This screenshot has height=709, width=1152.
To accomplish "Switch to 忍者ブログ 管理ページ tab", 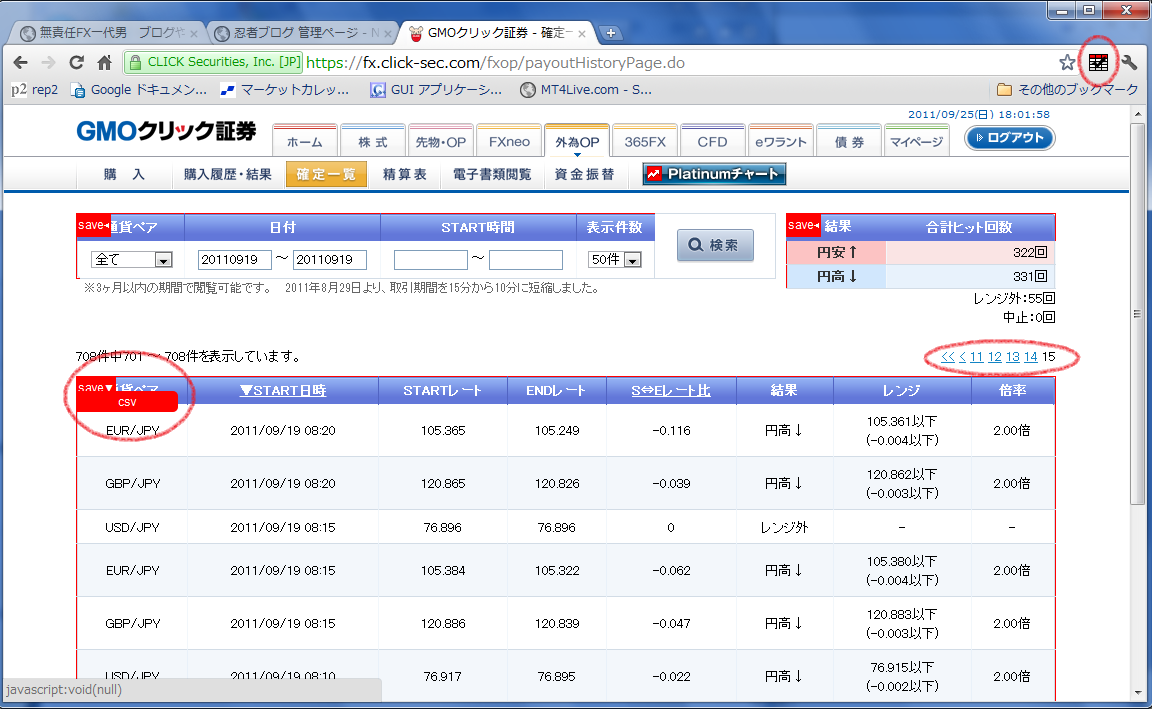I will pyautogui.click(x=301, y=33).
